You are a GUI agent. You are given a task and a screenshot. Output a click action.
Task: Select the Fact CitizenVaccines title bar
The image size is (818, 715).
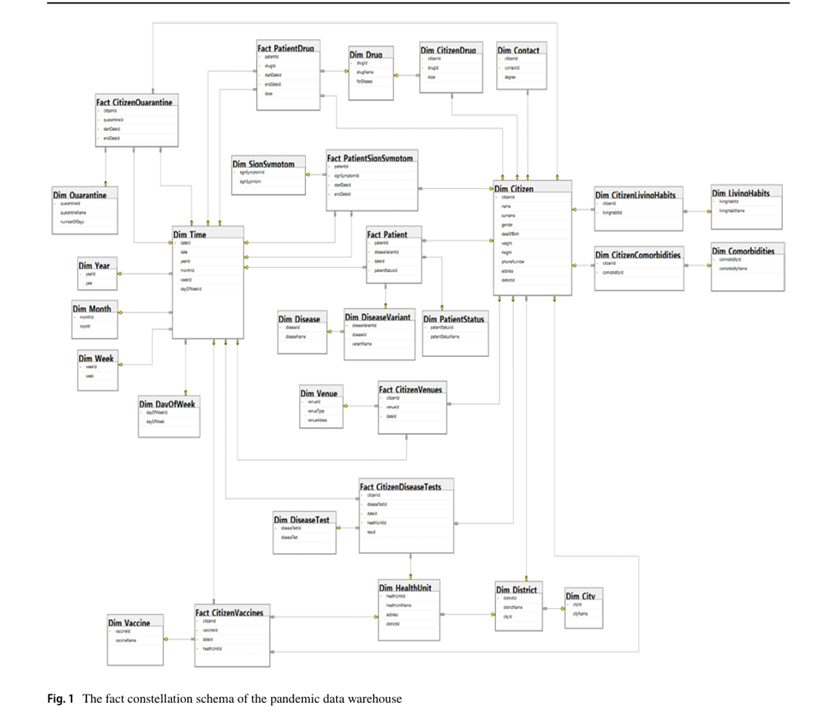pyautogui.click(x=228, y=611)
